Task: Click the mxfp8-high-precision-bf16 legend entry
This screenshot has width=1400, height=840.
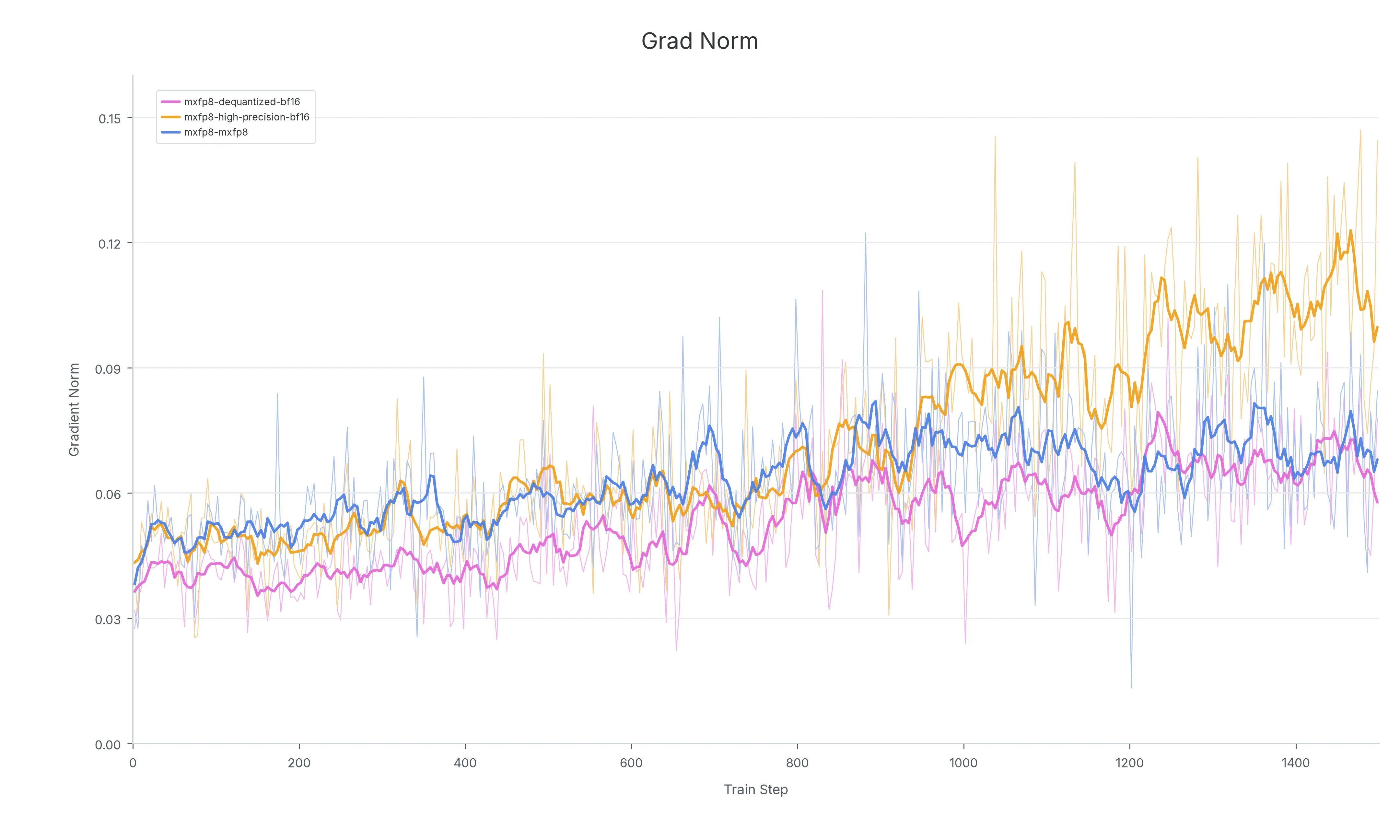Action: pos(235,117)
